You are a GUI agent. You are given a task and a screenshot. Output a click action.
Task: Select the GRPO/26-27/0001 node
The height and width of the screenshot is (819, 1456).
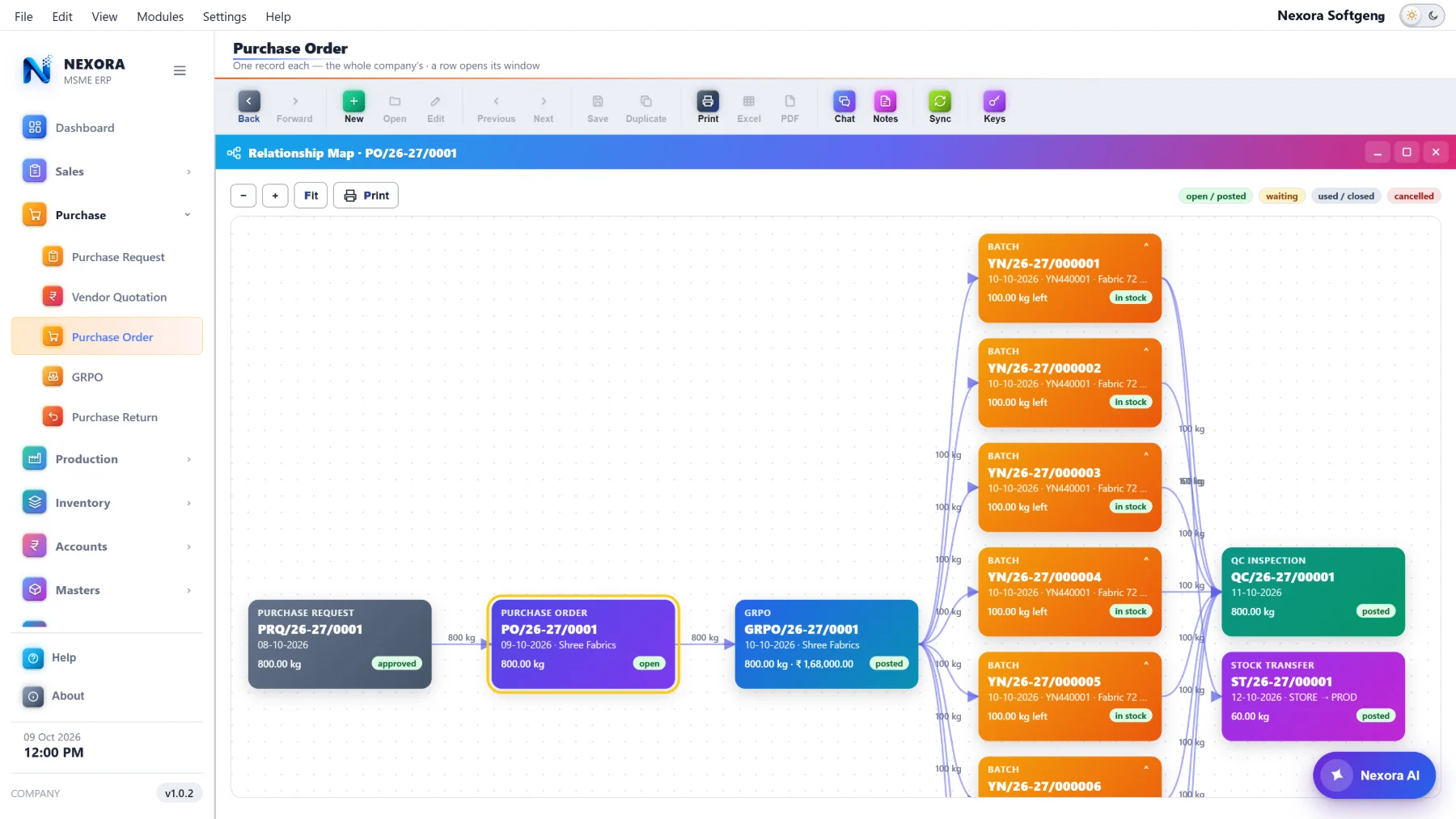826,644
